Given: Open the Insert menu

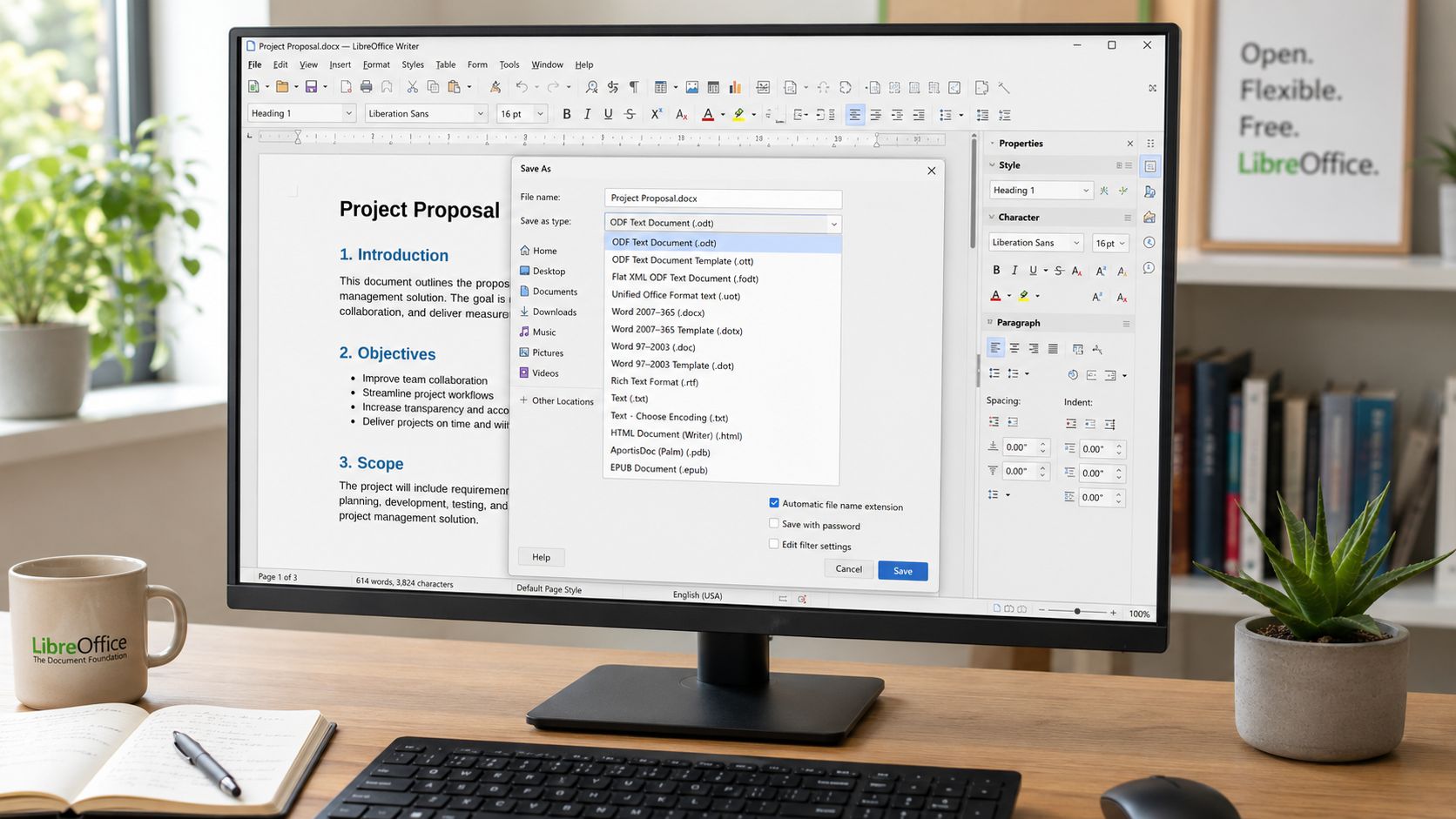Looking at the screenshot, I should pyautogui.click(x=340, y=64).
